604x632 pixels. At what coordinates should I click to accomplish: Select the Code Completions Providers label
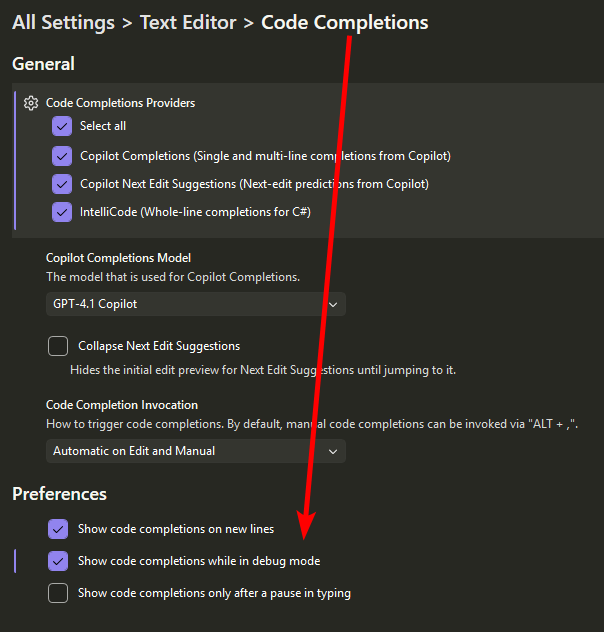click(x=120, y=103)
